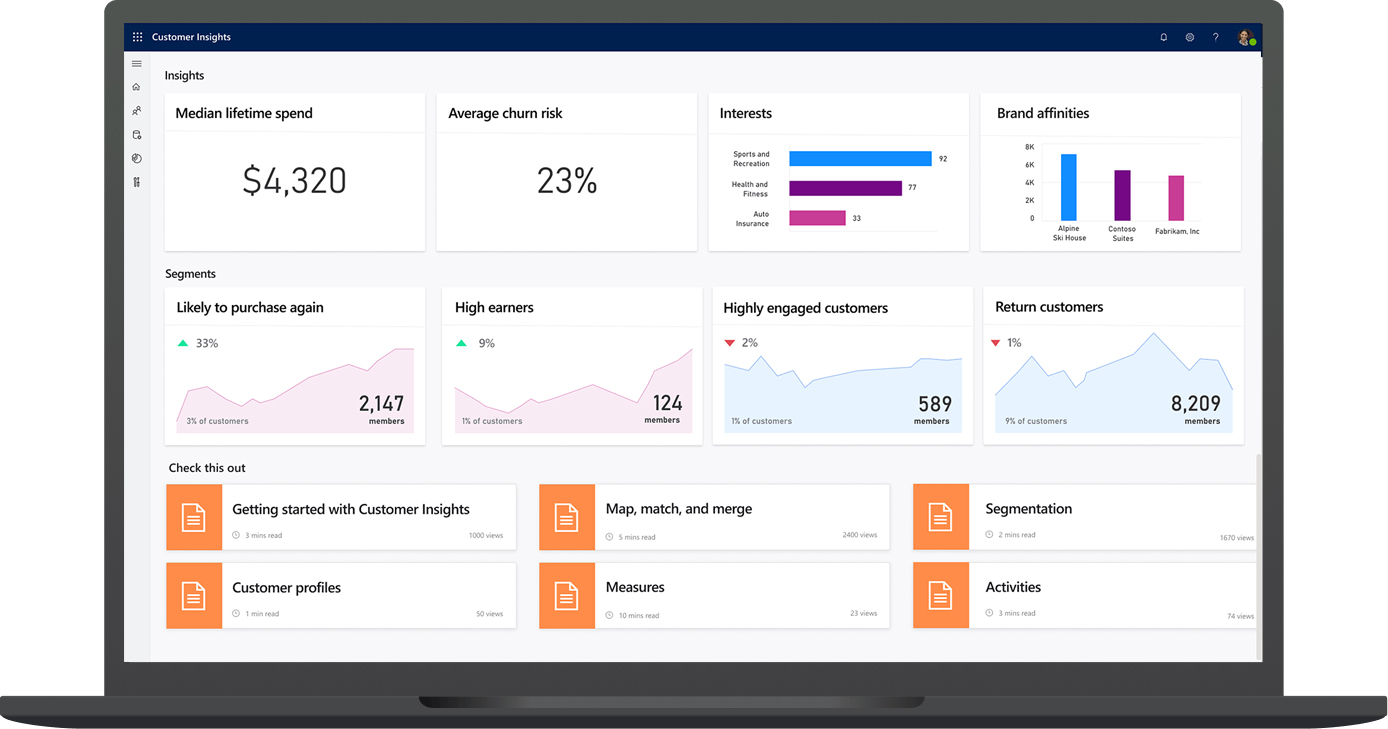Click the Sports and Recreation blue bar
Screen dimensions: 1388x729
pos(860,159)
